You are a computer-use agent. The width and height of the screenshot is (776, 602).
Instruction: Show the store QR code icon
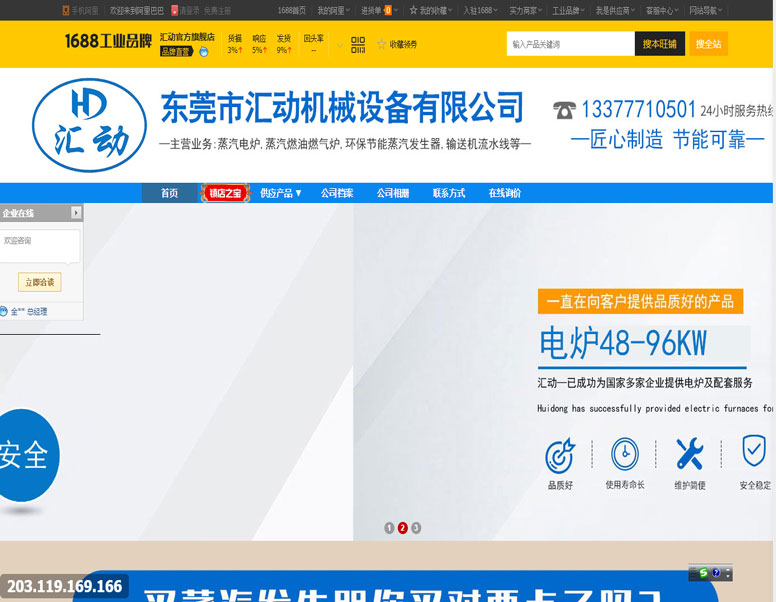pyautogui.click(x=358, y=45)
